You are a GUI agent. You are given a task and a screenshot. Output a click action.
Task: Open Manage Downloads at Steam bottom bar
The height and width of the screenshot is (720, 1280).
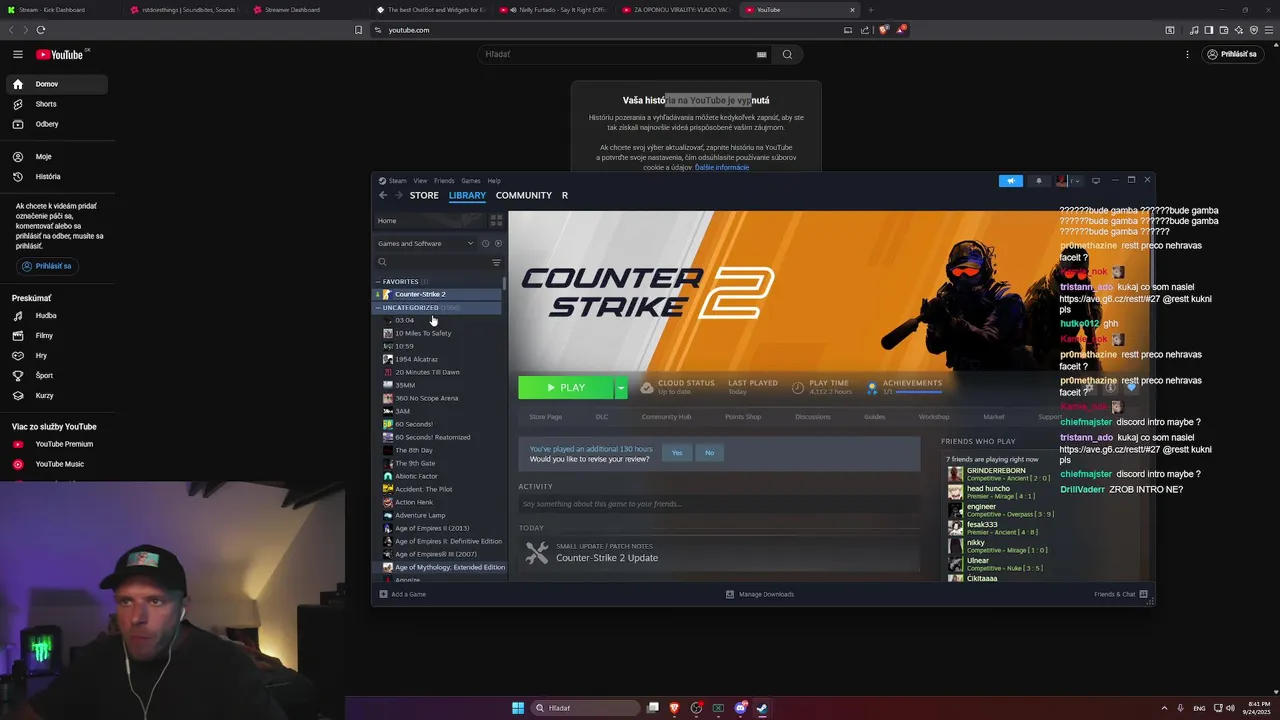click(760, 594)
